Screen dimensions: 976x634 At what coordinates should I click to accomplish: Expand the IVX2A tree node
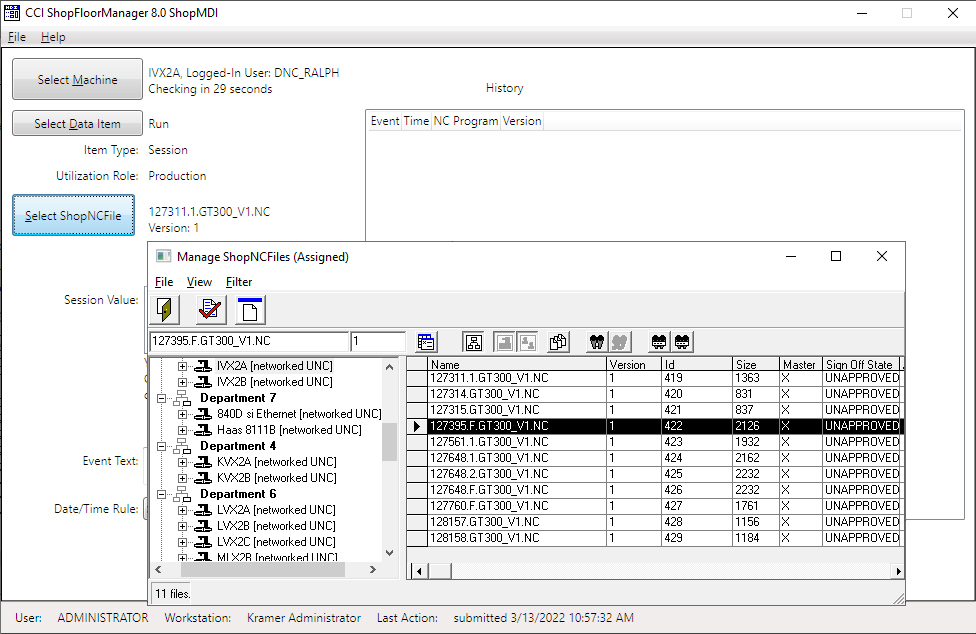point(182,366)
